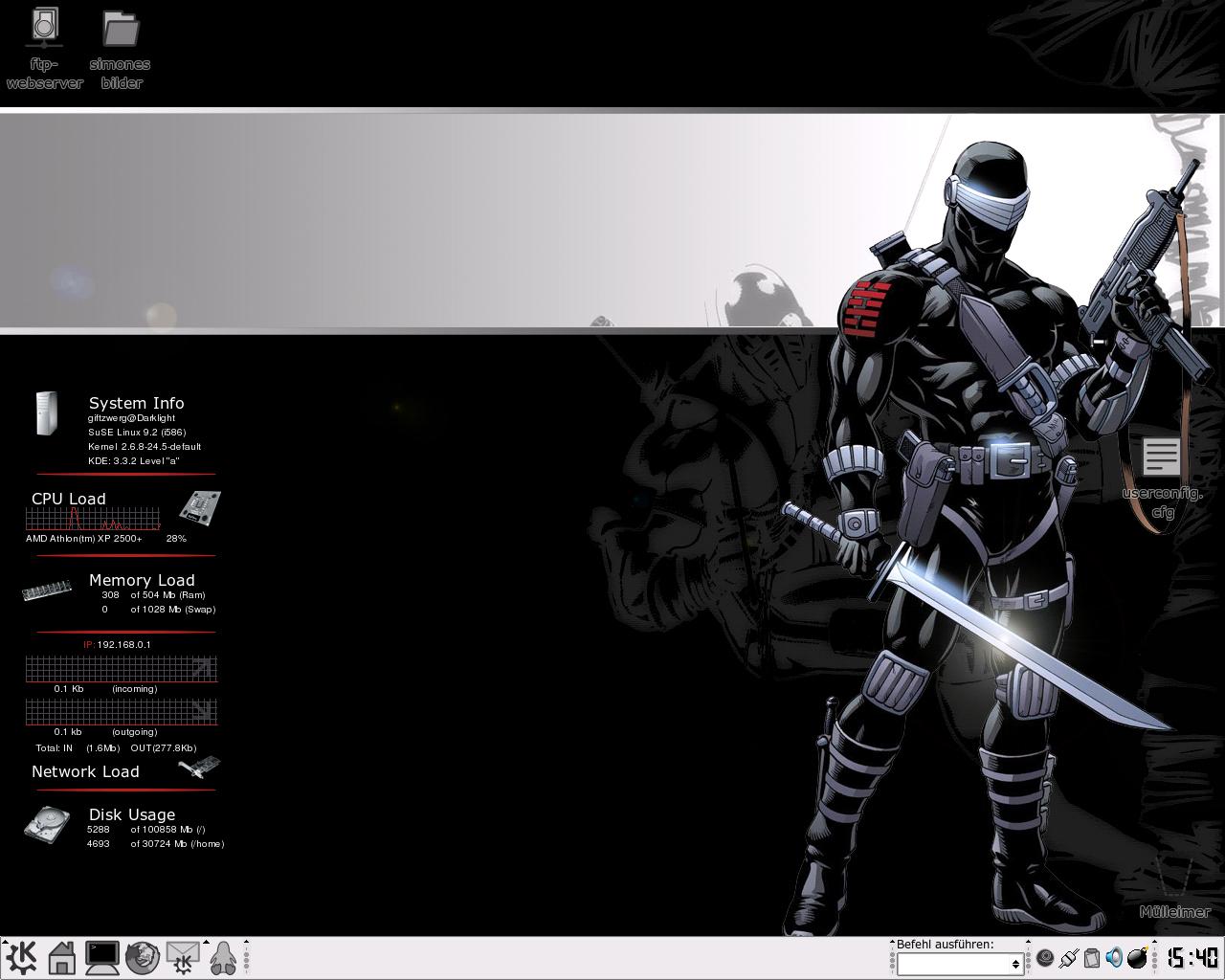Click the incoming network traffic graph
The image size is (1225, 980).
pyautogui.click(x=122, y=668)
